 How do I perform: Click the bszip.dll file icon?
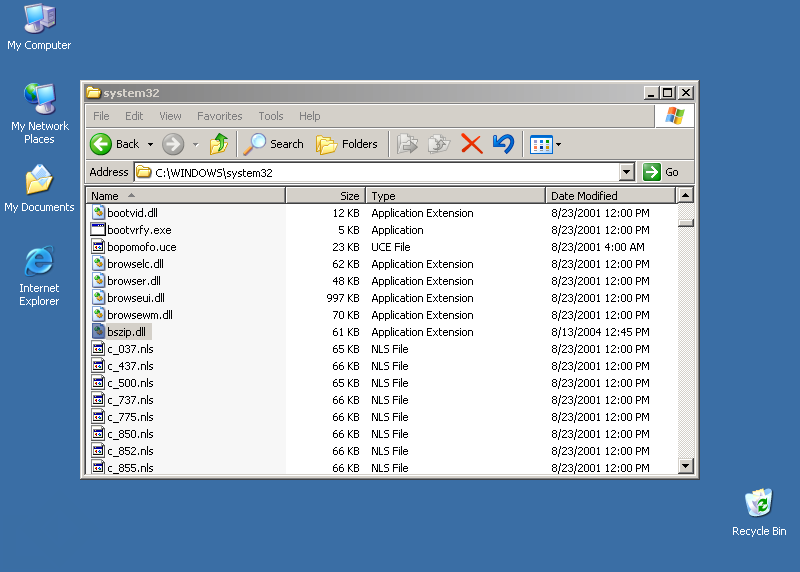tap(98, 331)
